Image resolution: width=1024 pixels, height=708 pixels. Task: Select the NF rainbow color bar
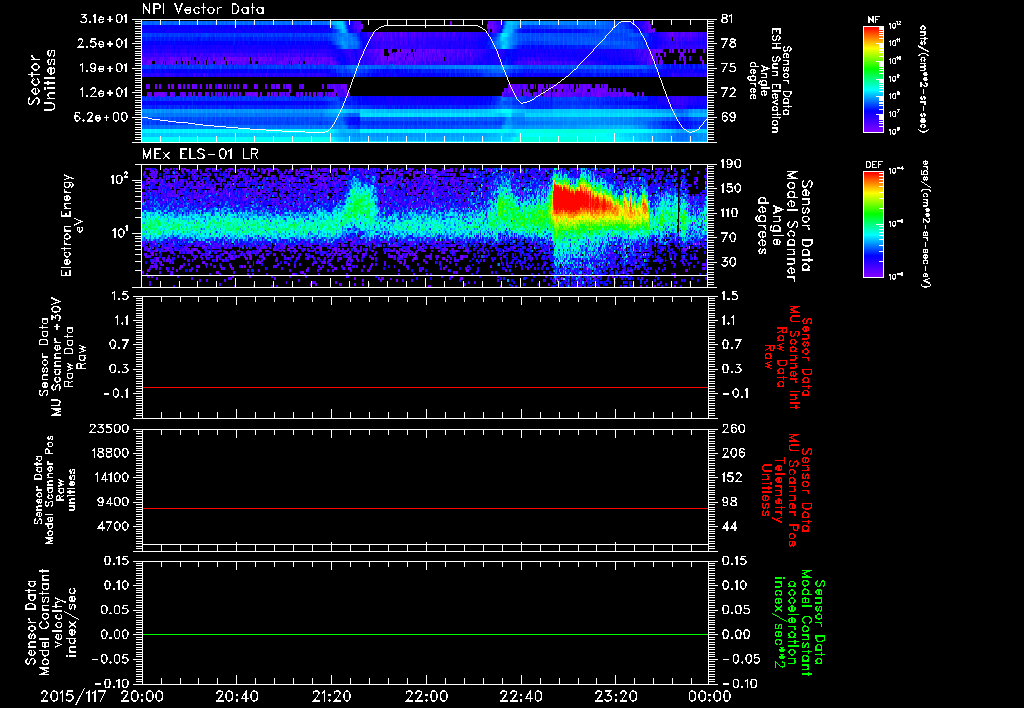873,78
